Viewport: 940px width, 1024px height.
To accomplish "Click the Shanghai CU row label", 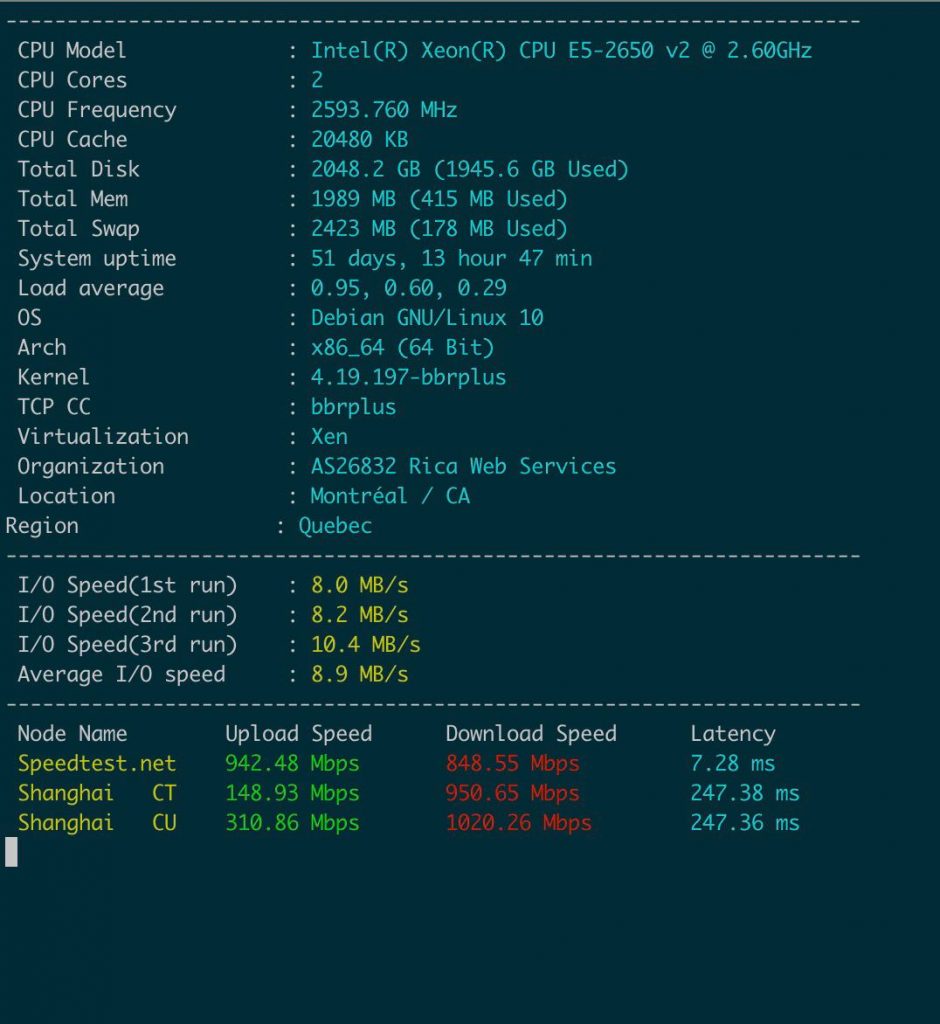I will (97, 823).
